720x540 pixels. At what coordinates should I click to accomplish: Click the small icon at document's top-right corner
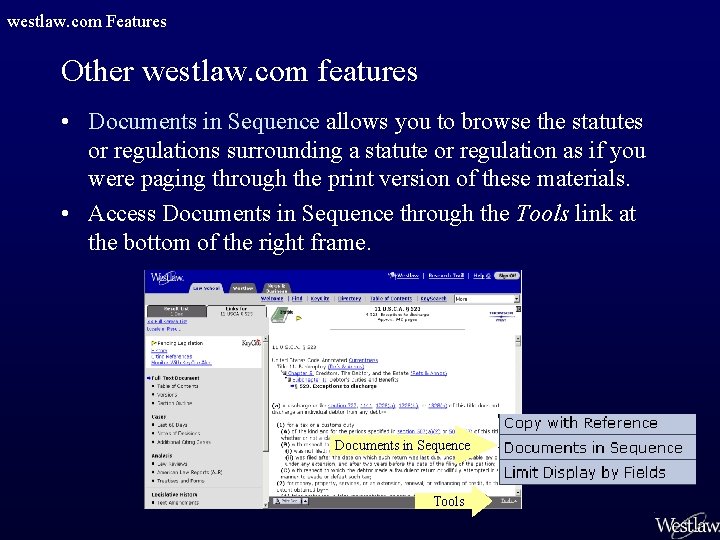coord(518,309)
